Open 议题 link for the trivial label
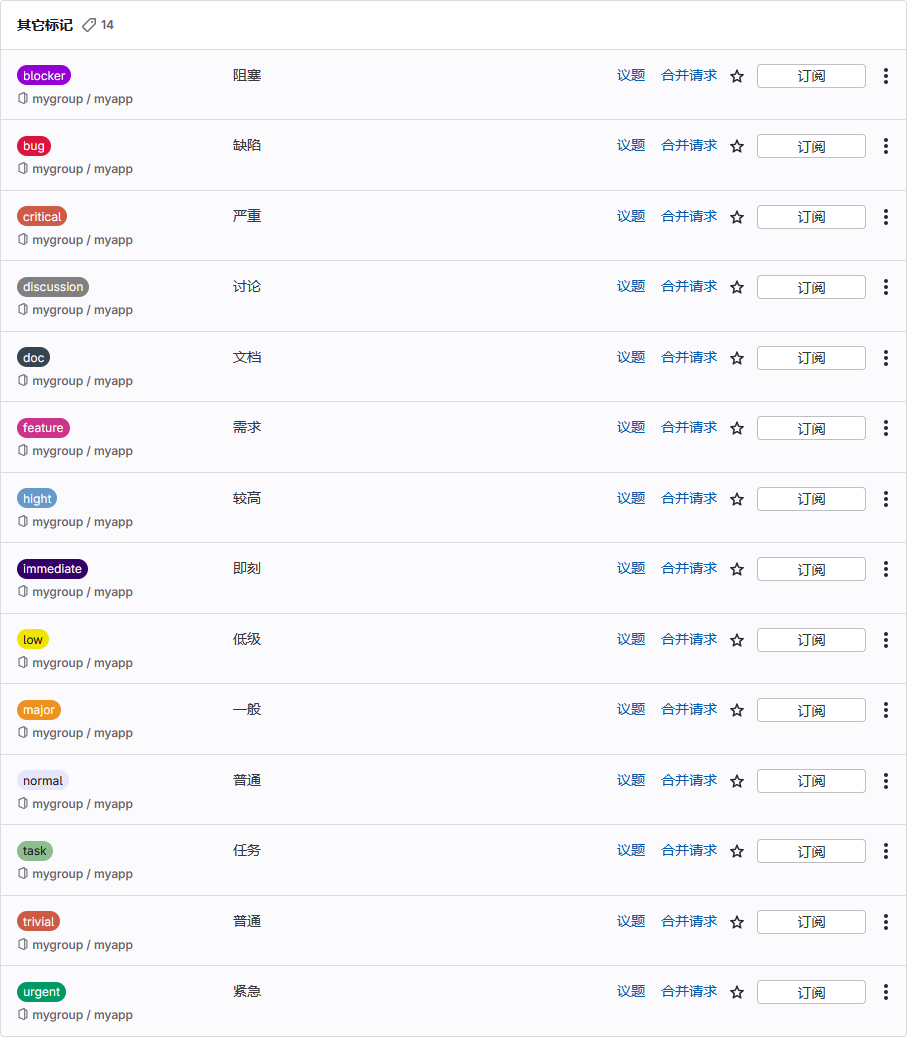This screenshot has height=1037, width=907. (631, 921)
